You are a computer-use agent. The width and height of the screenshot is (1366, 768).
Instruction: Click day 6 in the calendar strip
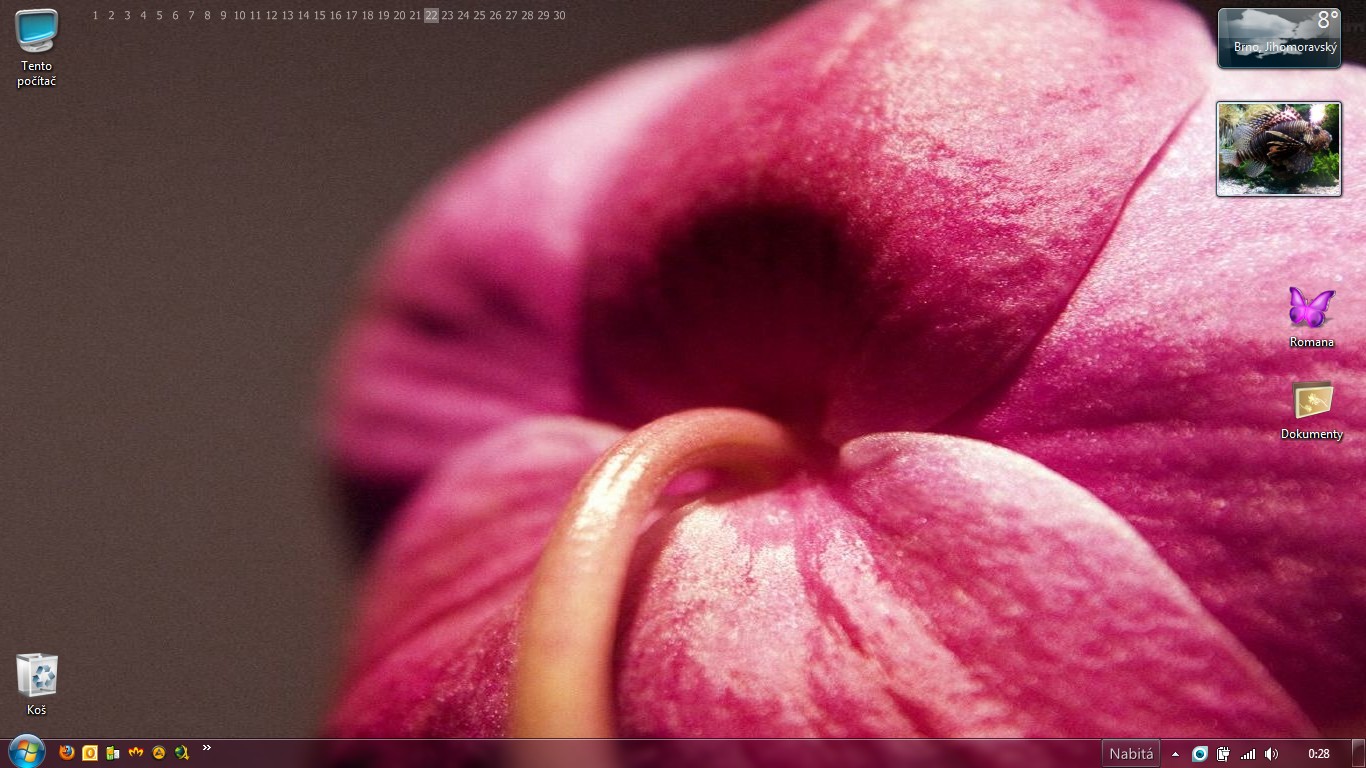tap(175, 15)
